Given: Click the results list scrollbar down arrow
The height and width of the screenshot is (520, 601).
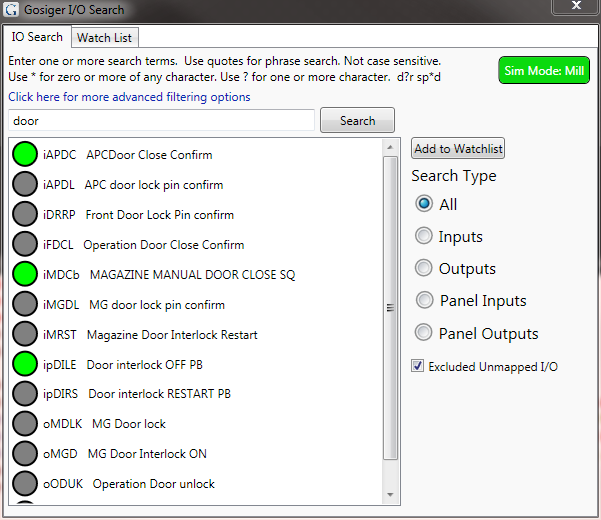Looking at the screenshot, I should coord(391,494).
